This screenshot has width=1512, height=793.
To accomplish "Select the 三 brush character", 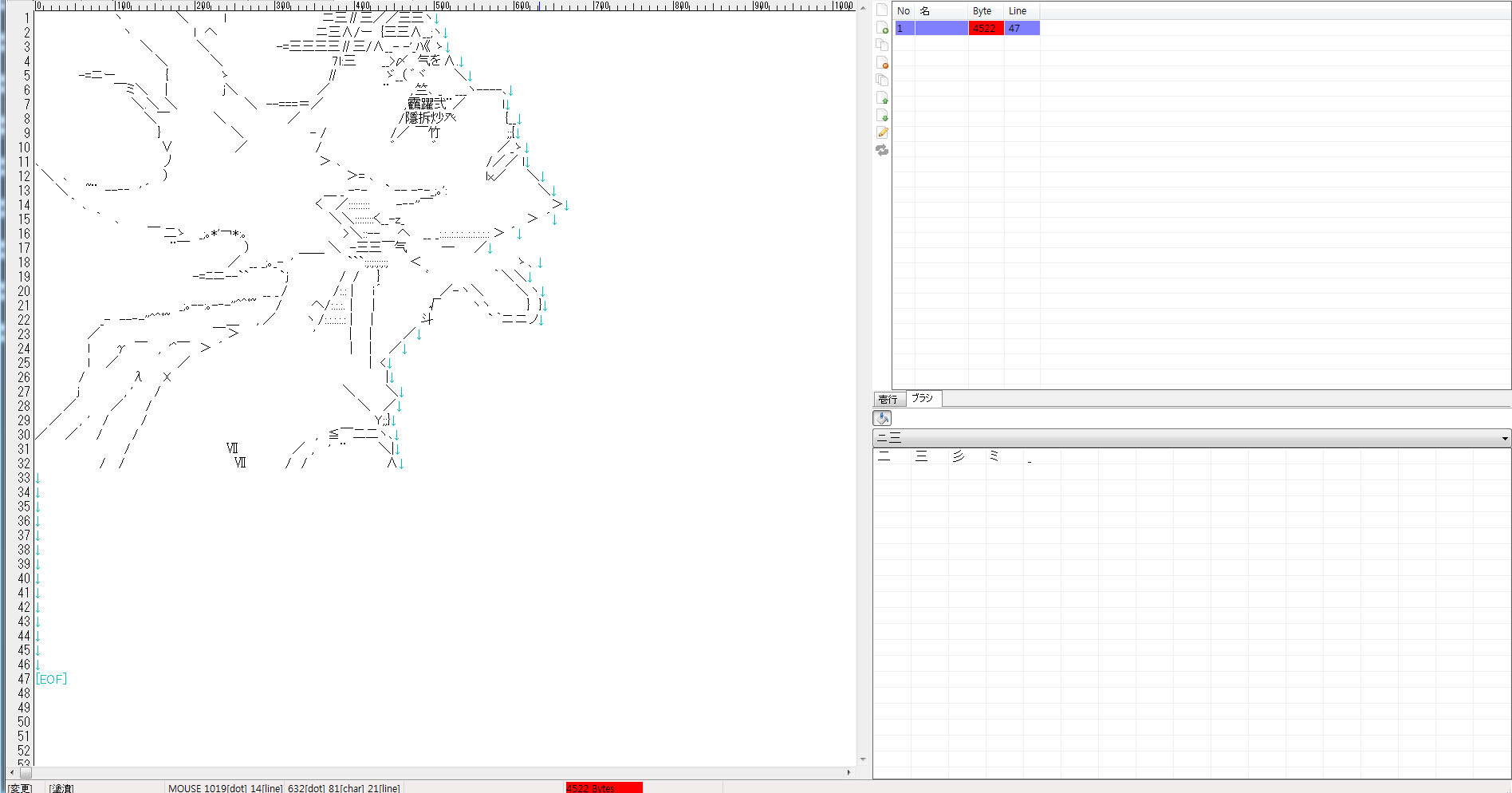I will point(922,456).
